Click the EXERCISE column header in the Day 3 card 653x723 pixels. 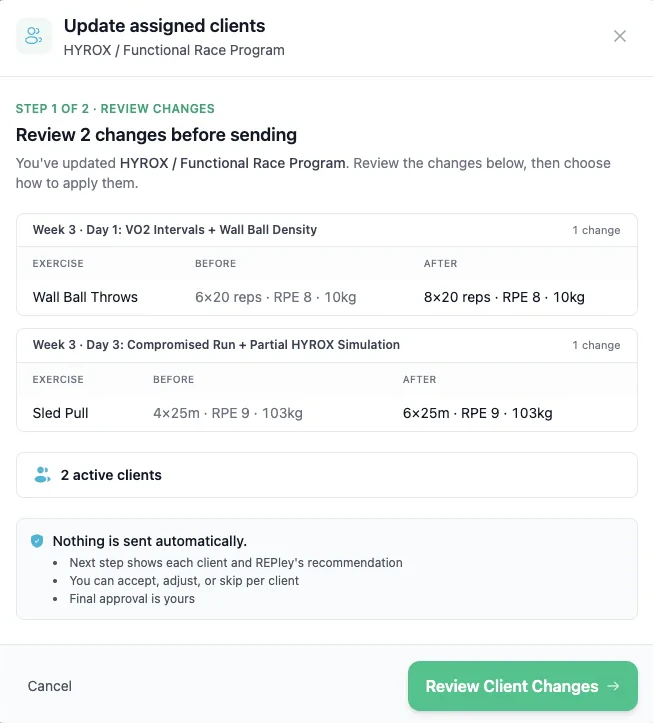coord(58,379)
